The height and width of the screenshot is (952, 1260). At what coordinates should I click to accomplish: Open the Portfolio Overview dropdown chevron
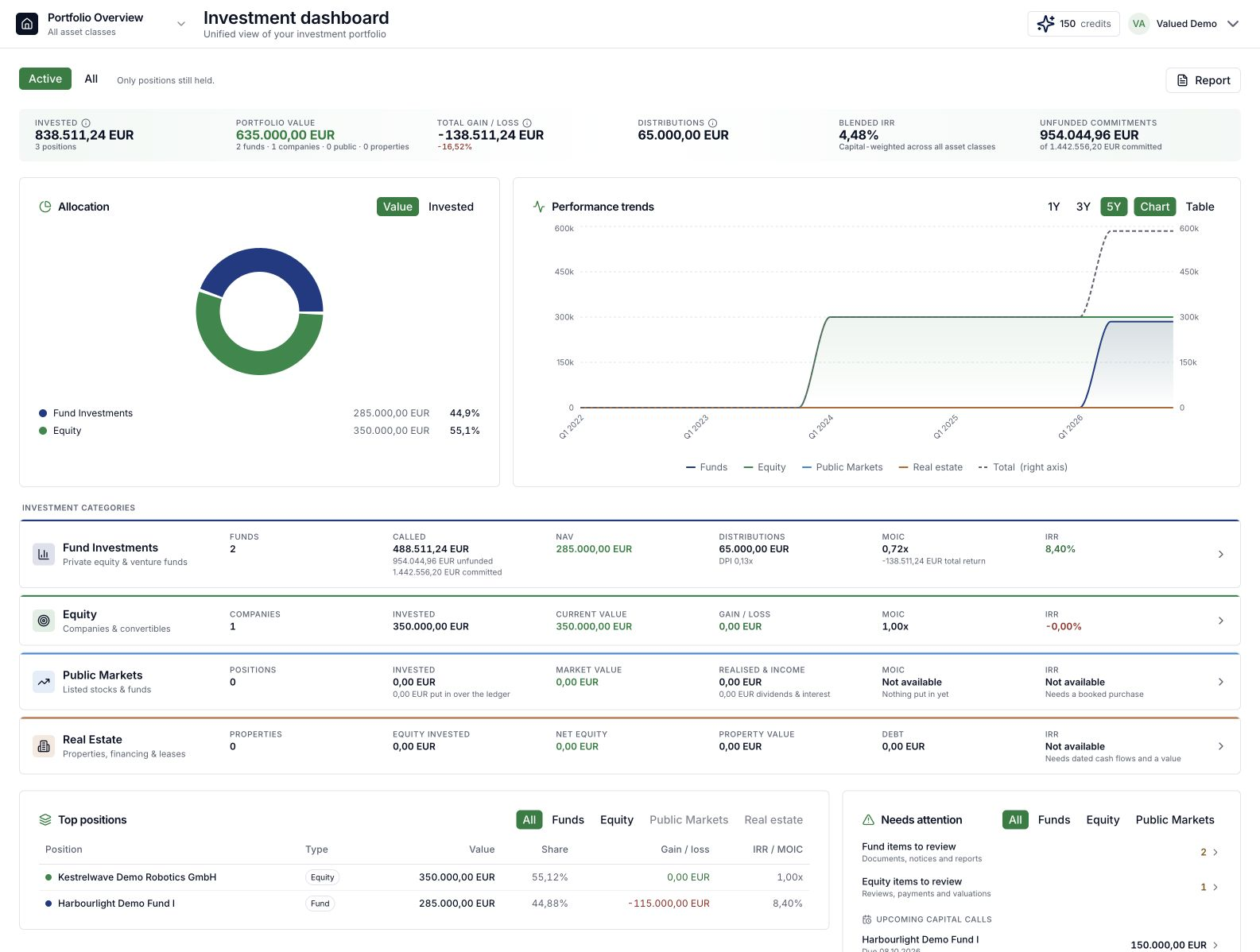(181, 24)
